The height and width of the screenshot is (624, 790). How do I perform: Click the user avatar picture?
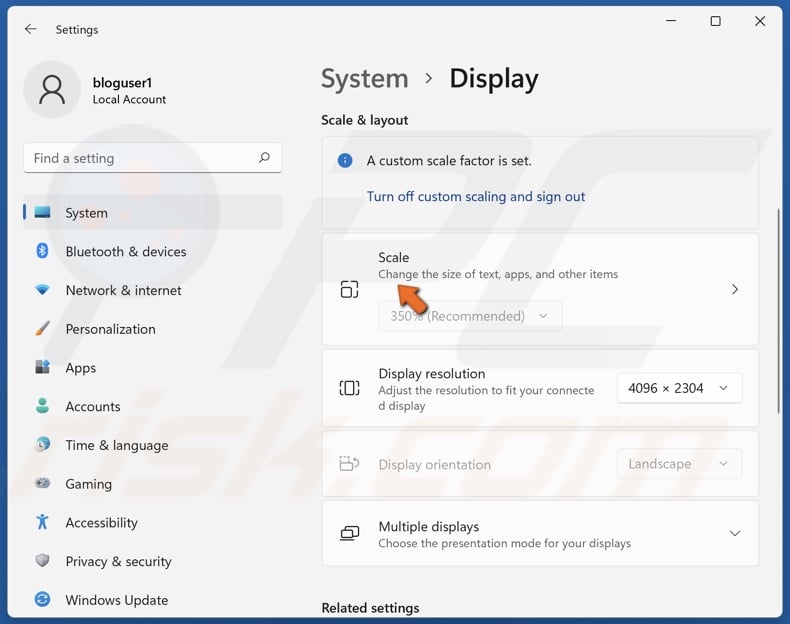click(x=52, y=90)
